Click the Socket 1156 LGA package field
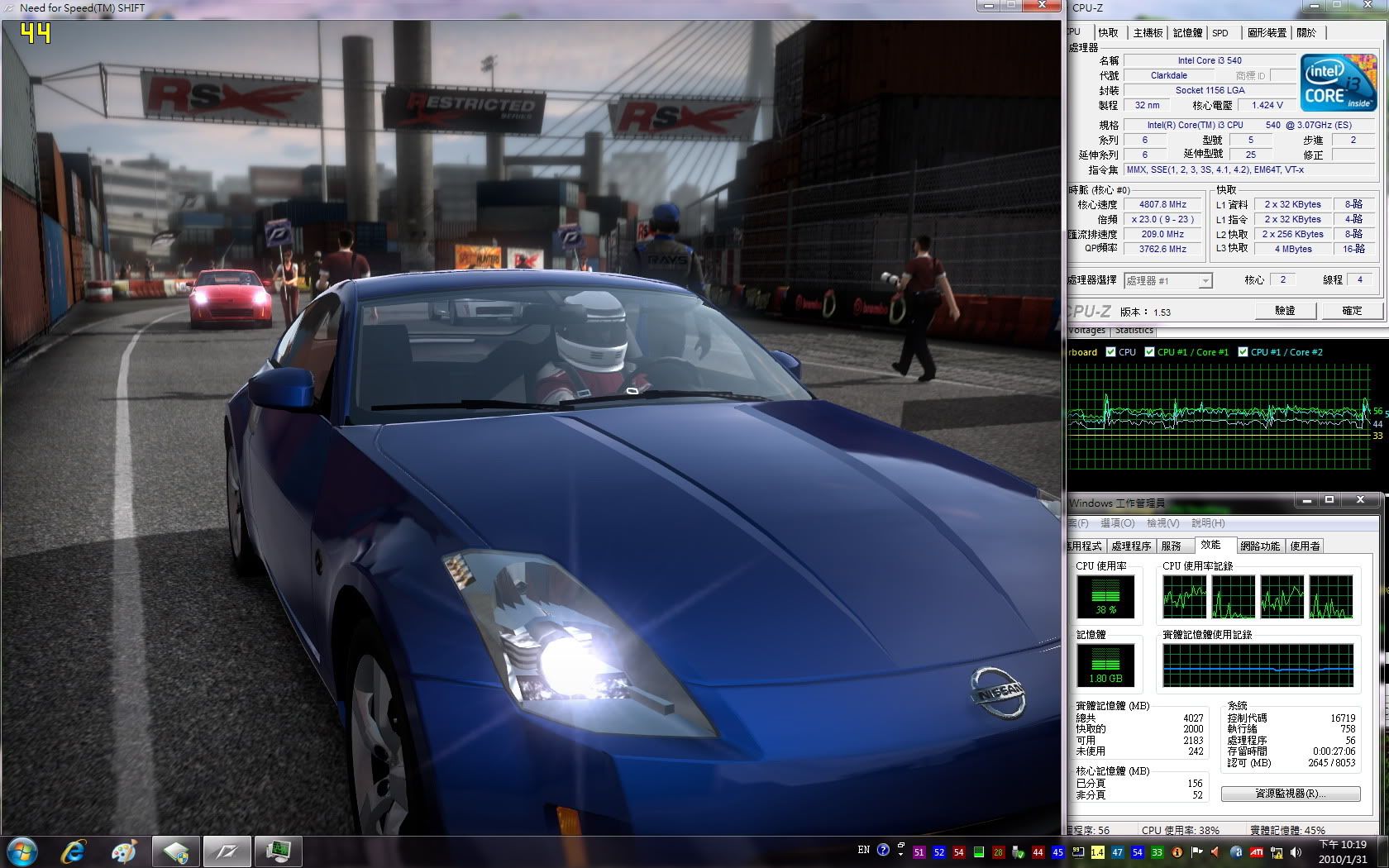 pos(1210,90)
